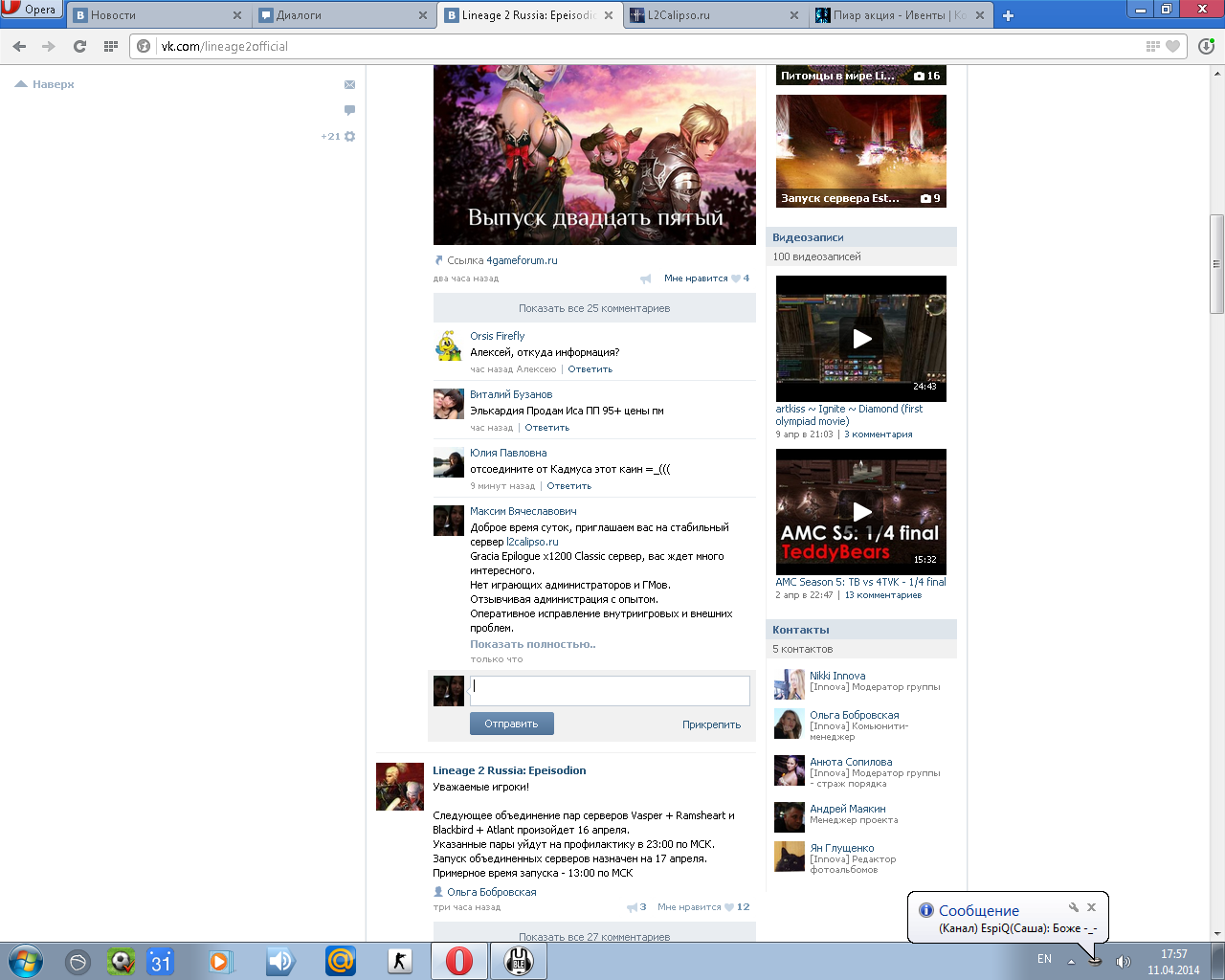This screenshot has width=1225, height=980.
Task: Click the comment text input box
Action: click(x=610, y=691)
